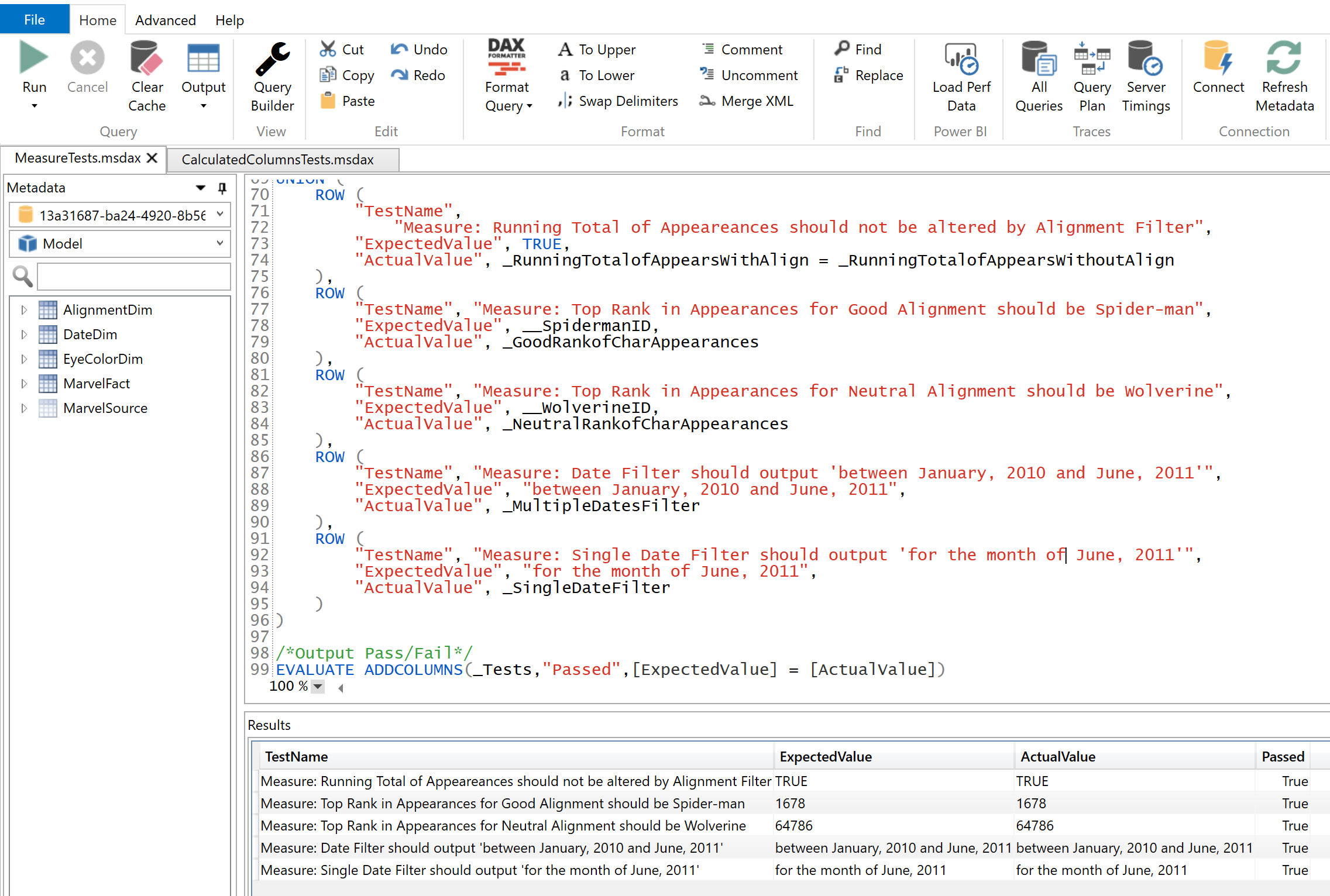Toggle the Server Timings trace
The height and width of the screenshot is (896, 1330).
[x=1145, y=59]
